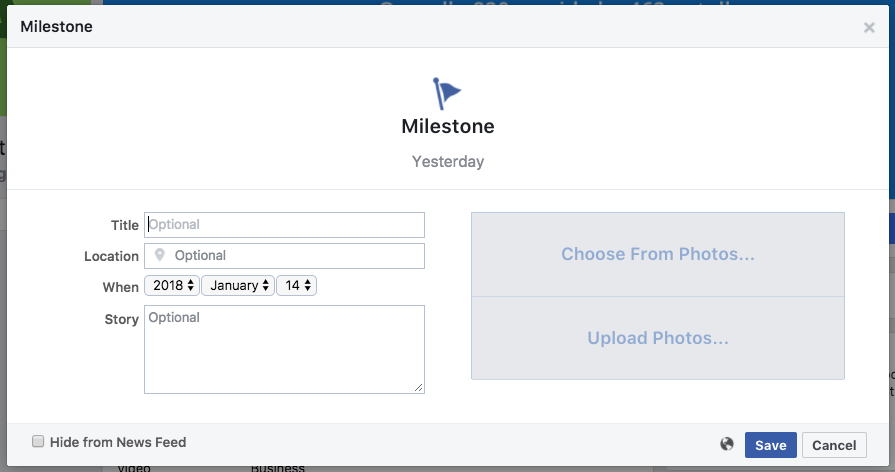The width and height of the screenshot is (895, 472).
Task: Save the milestone
Action: click(771, 445)
